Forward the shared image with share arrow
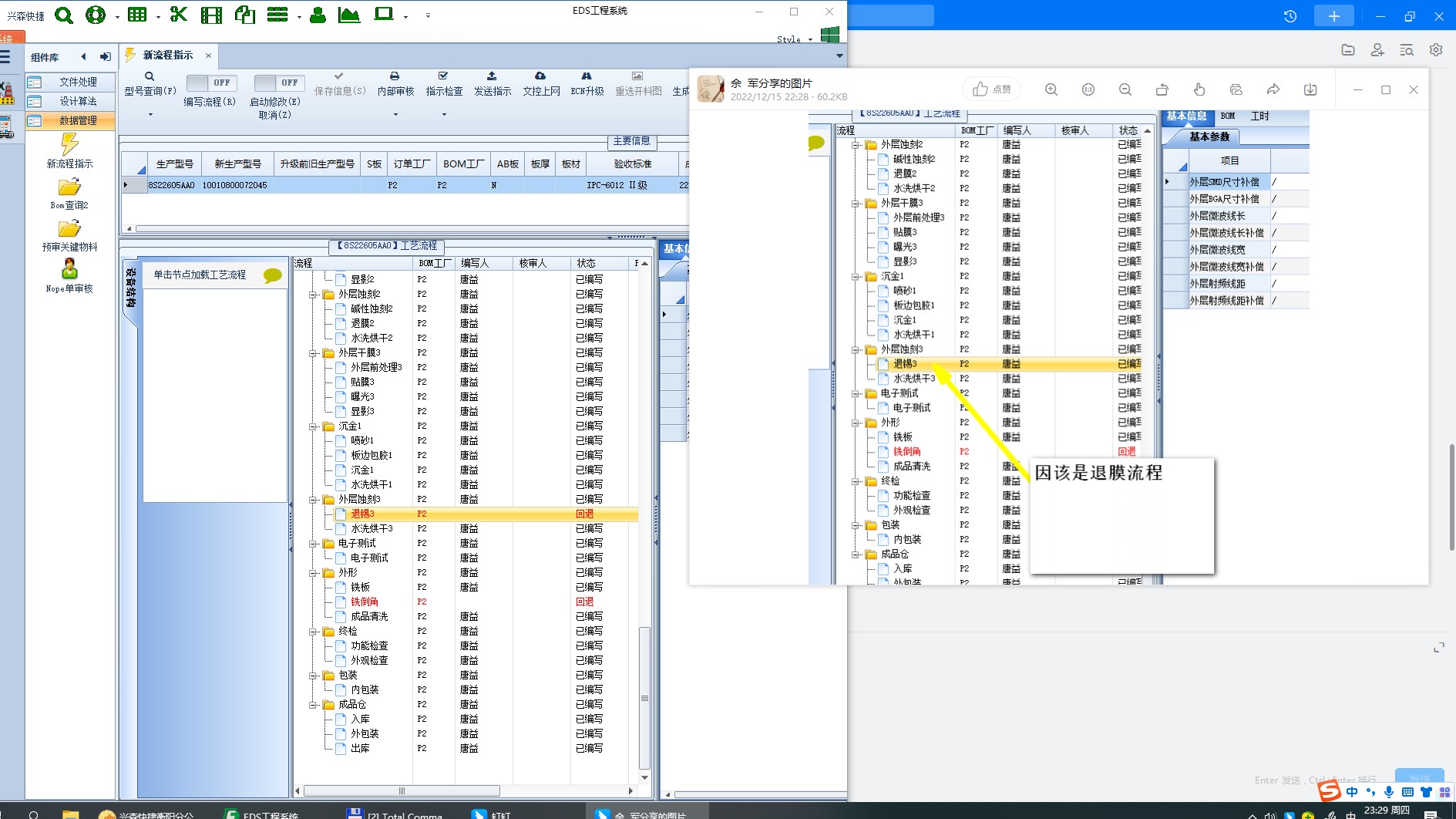This screenshot has height=819, width=1456. coord(1273,89)
